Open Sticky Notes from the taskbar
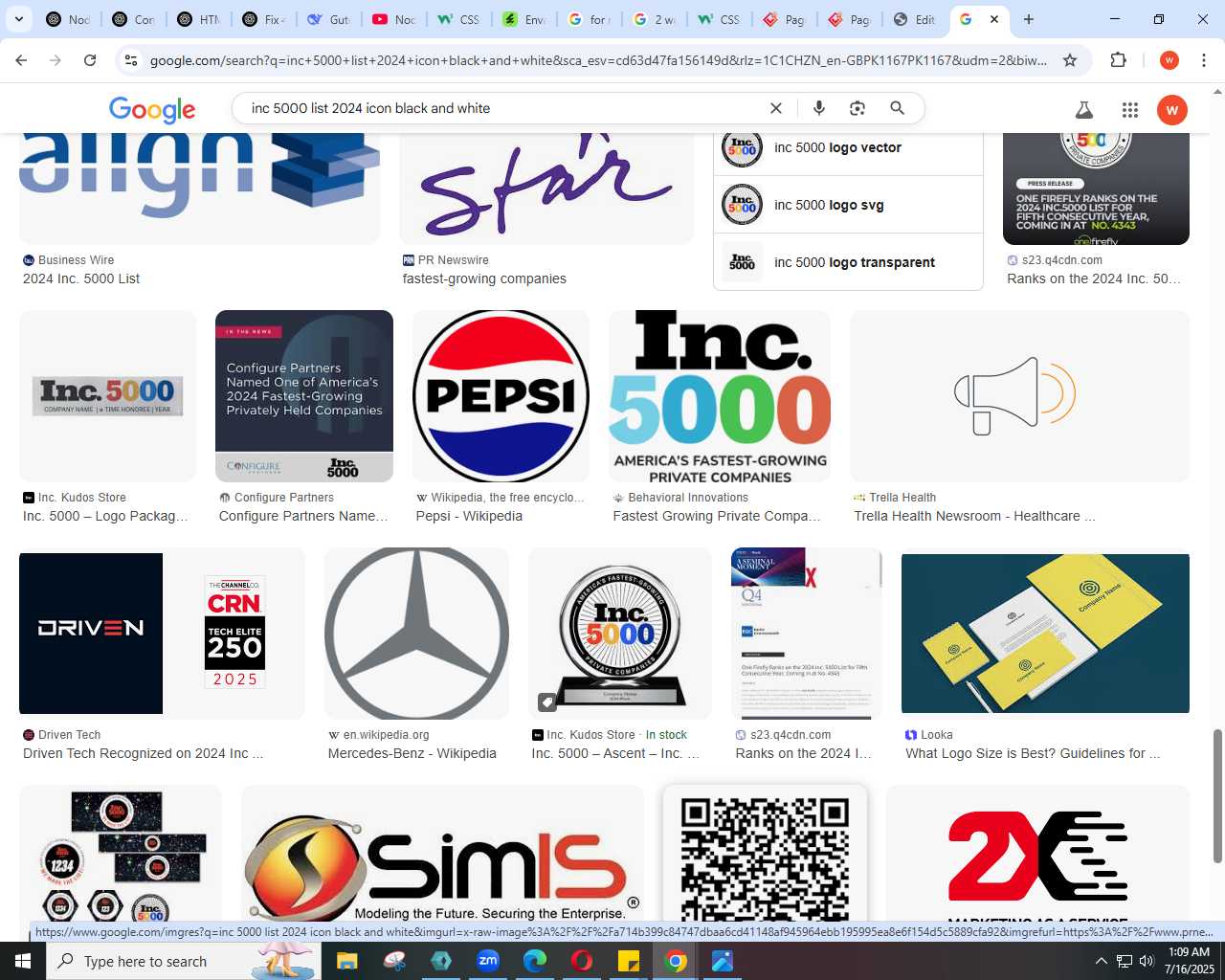Image resolution: width=1225 pixels, height=980 pixels. click(629, 961)
